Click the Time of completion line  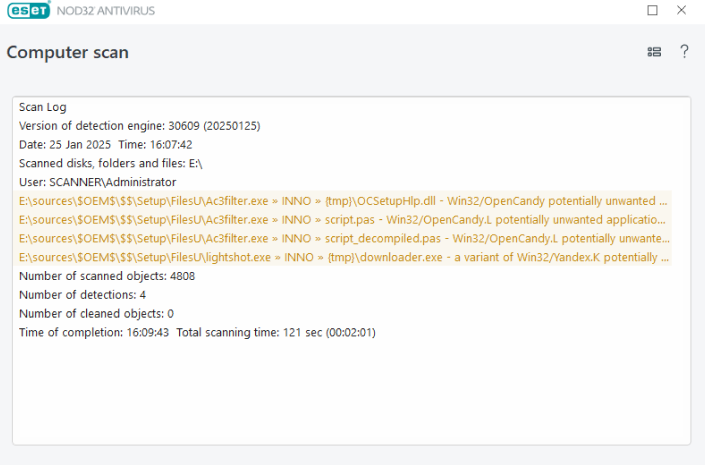click(x=197, y=332)
